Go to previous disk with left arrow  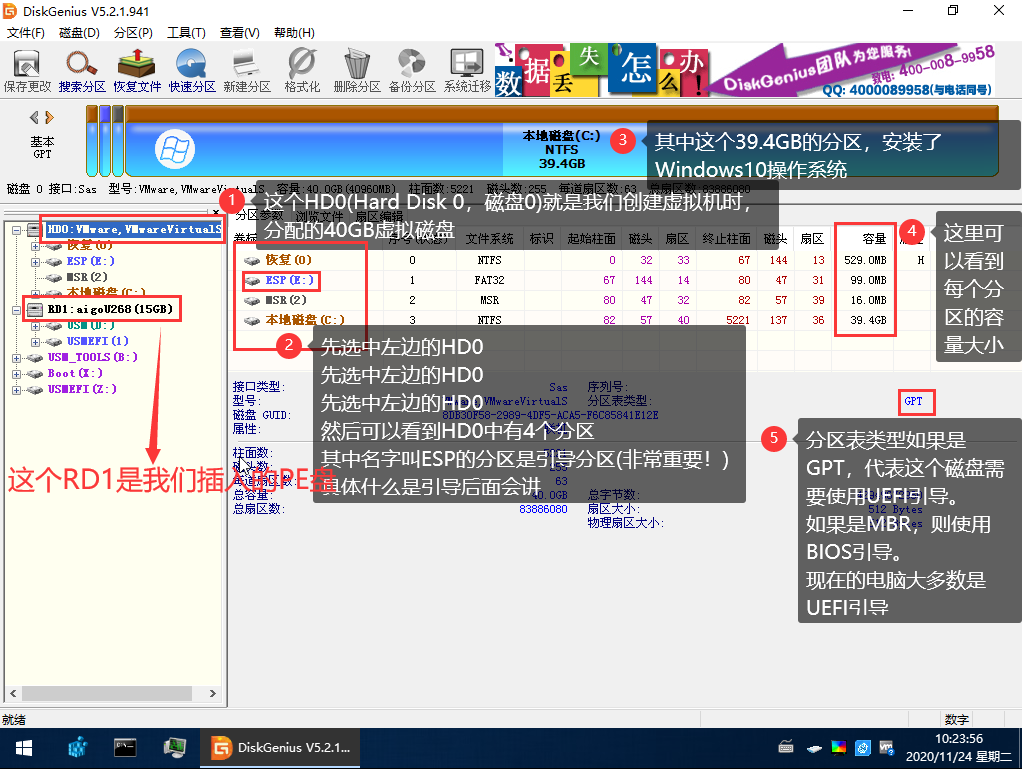click(x=35, y=117)
